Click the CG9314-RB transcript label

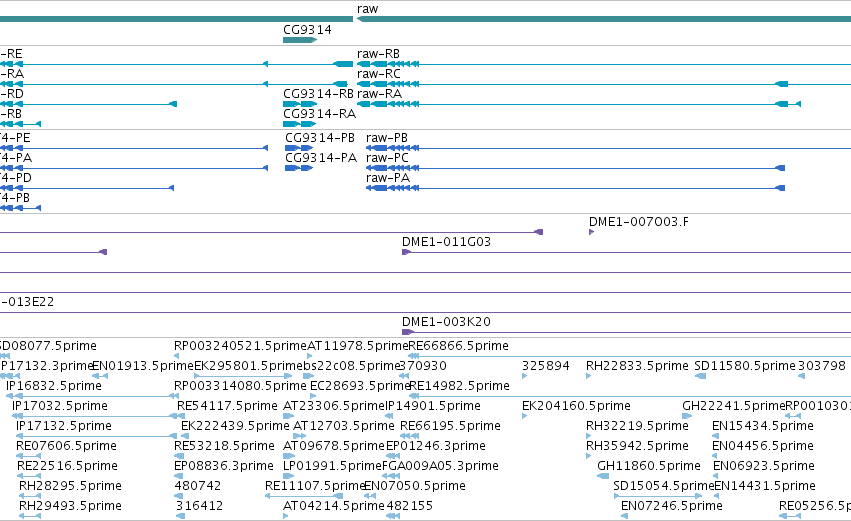pos(319,94)
